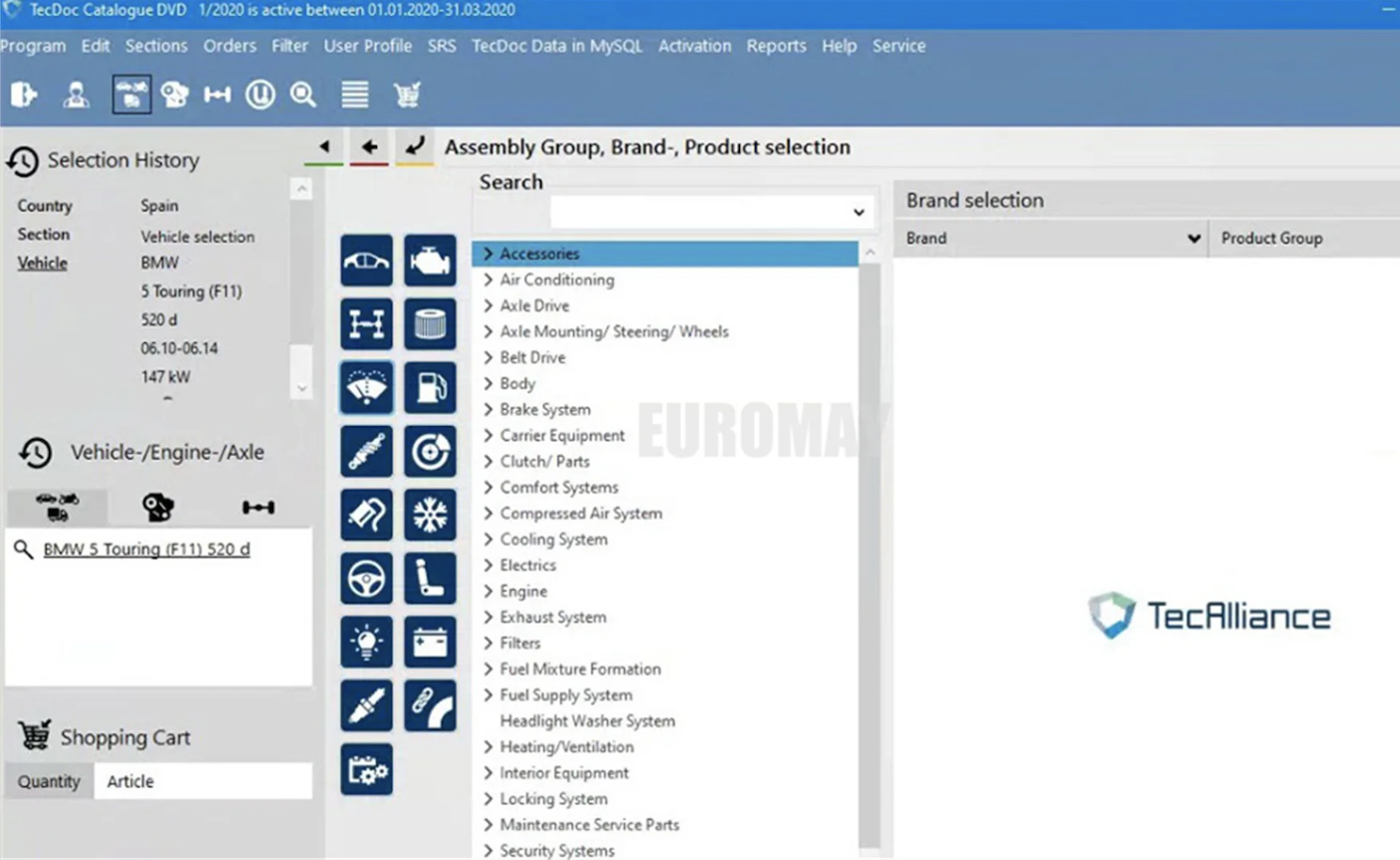
Task: Select the chain and belt assembly group tile
Action: click(x=430, y=706)
